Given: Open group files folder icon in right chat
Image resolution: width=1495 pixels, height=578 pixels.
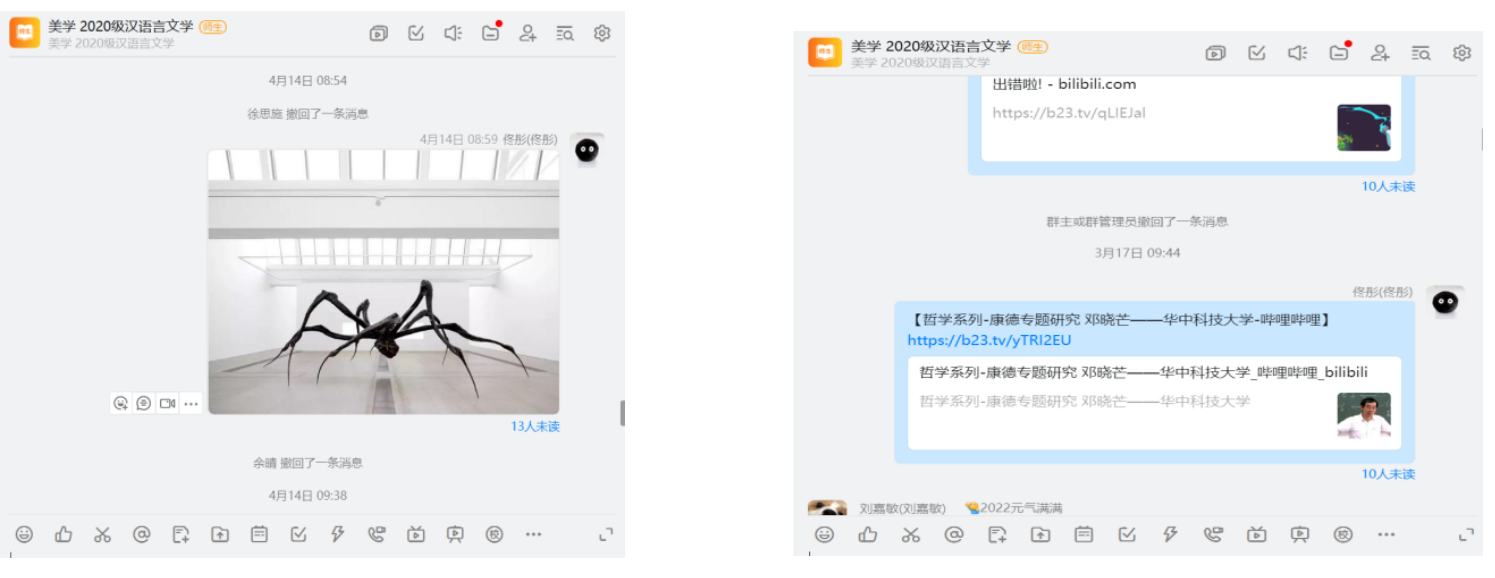Looking at the screenshot, I should point(1339,53).
